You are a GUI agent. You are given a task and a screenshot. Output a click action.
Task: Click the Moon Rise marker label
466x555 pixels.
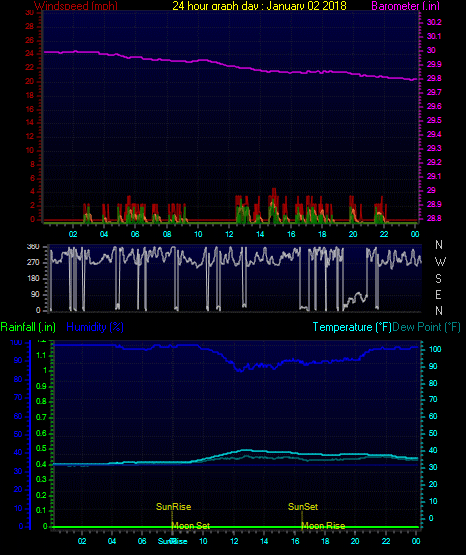click(x=323, y=526)
